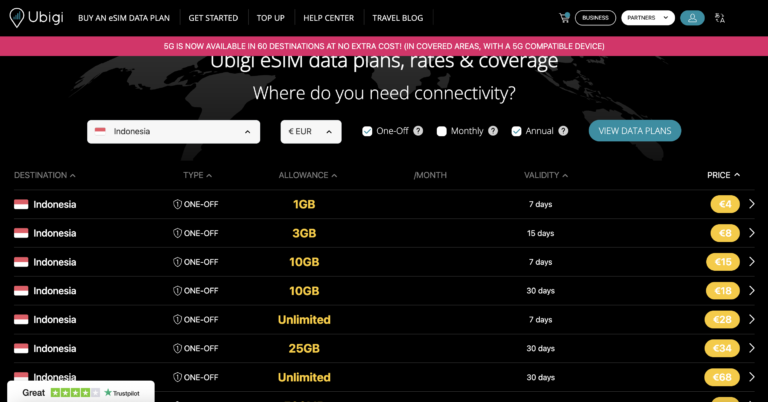Open the EUR currency dropdown
The width and height of the screenshot is (768, 402).
click(x=311, y=131)
